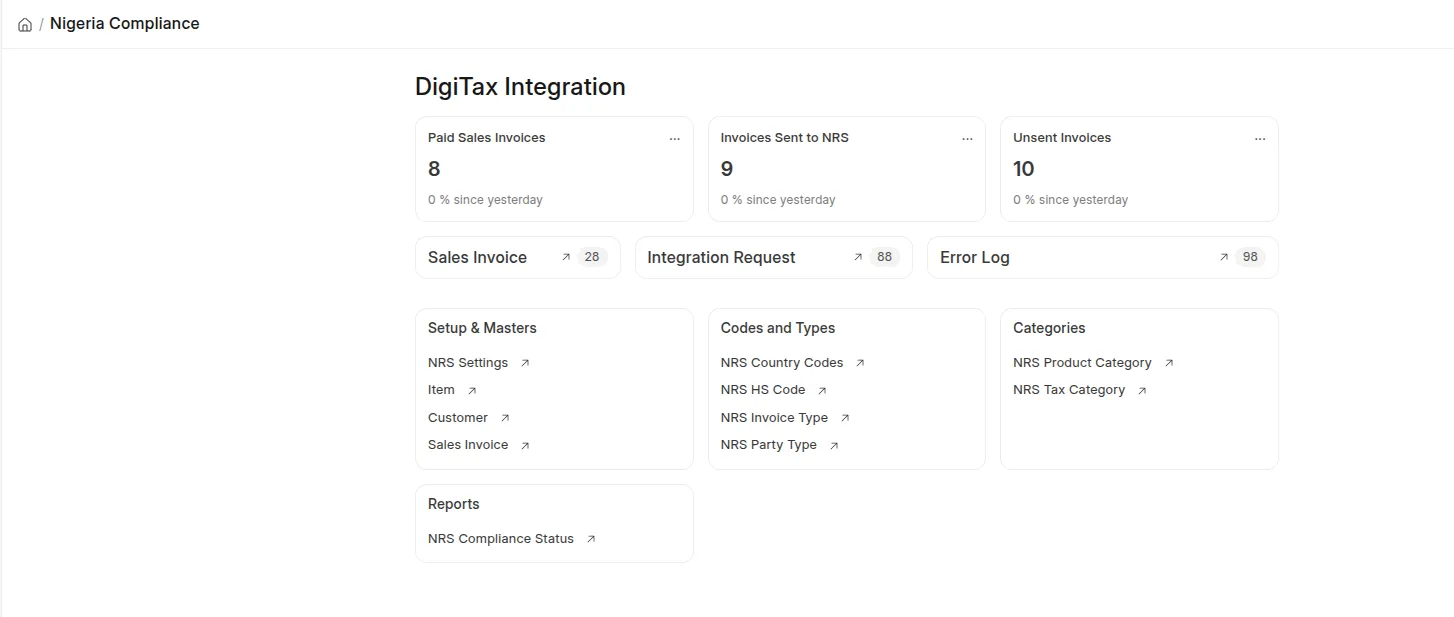Image resolution: width=1454 pixels, height=617 pixels.
Task: Click arrow icon beside NRS Compliance Status
Action: (x=591, y=539)
